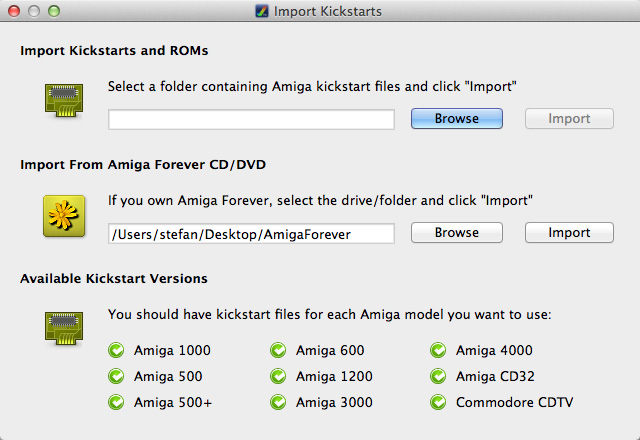Click the green checkmark next to Amiga 500+
Viewport: 640px width, 440px height.
tap(116, 402)
